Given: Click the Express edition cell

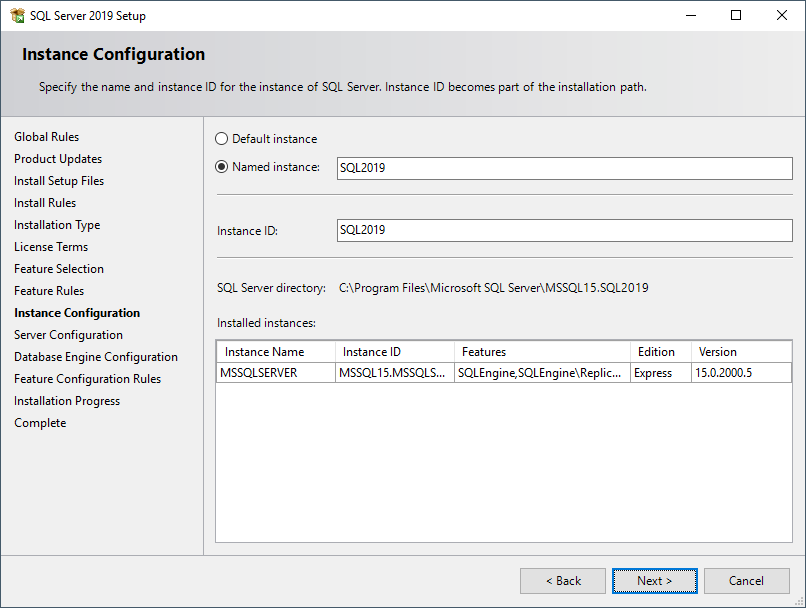Looking at the screenshot, I should [661, 373].
